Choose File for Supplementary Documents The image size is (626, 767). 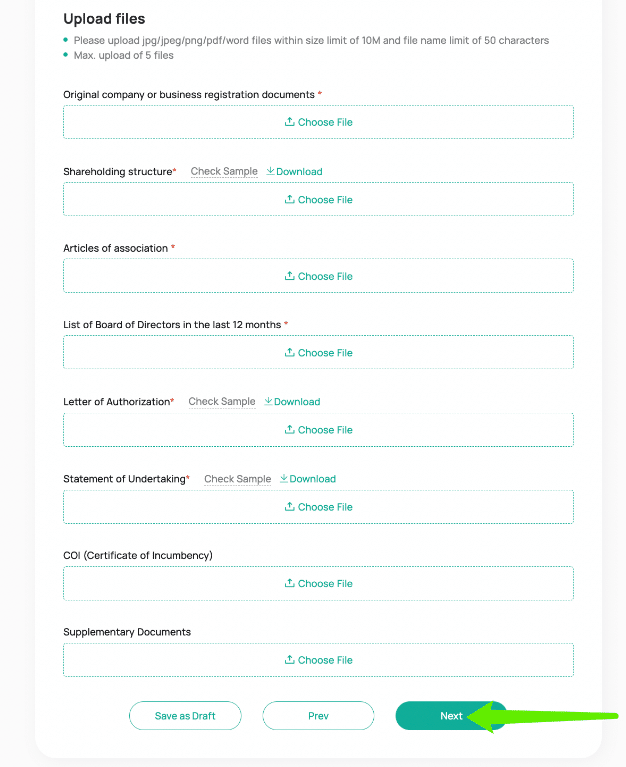318,660
